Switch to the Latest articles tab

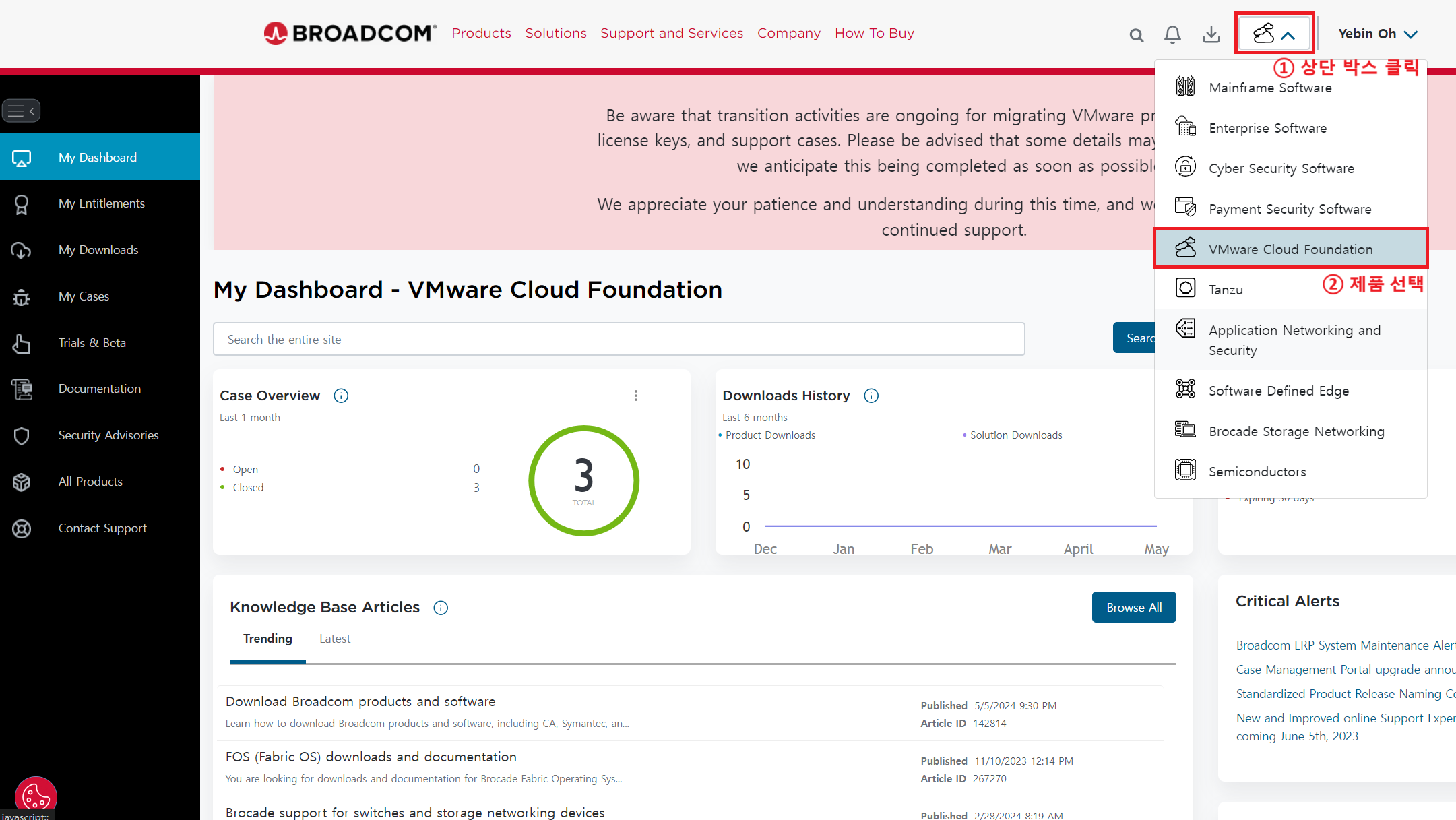pyautogui.click(x=335, y=639)
